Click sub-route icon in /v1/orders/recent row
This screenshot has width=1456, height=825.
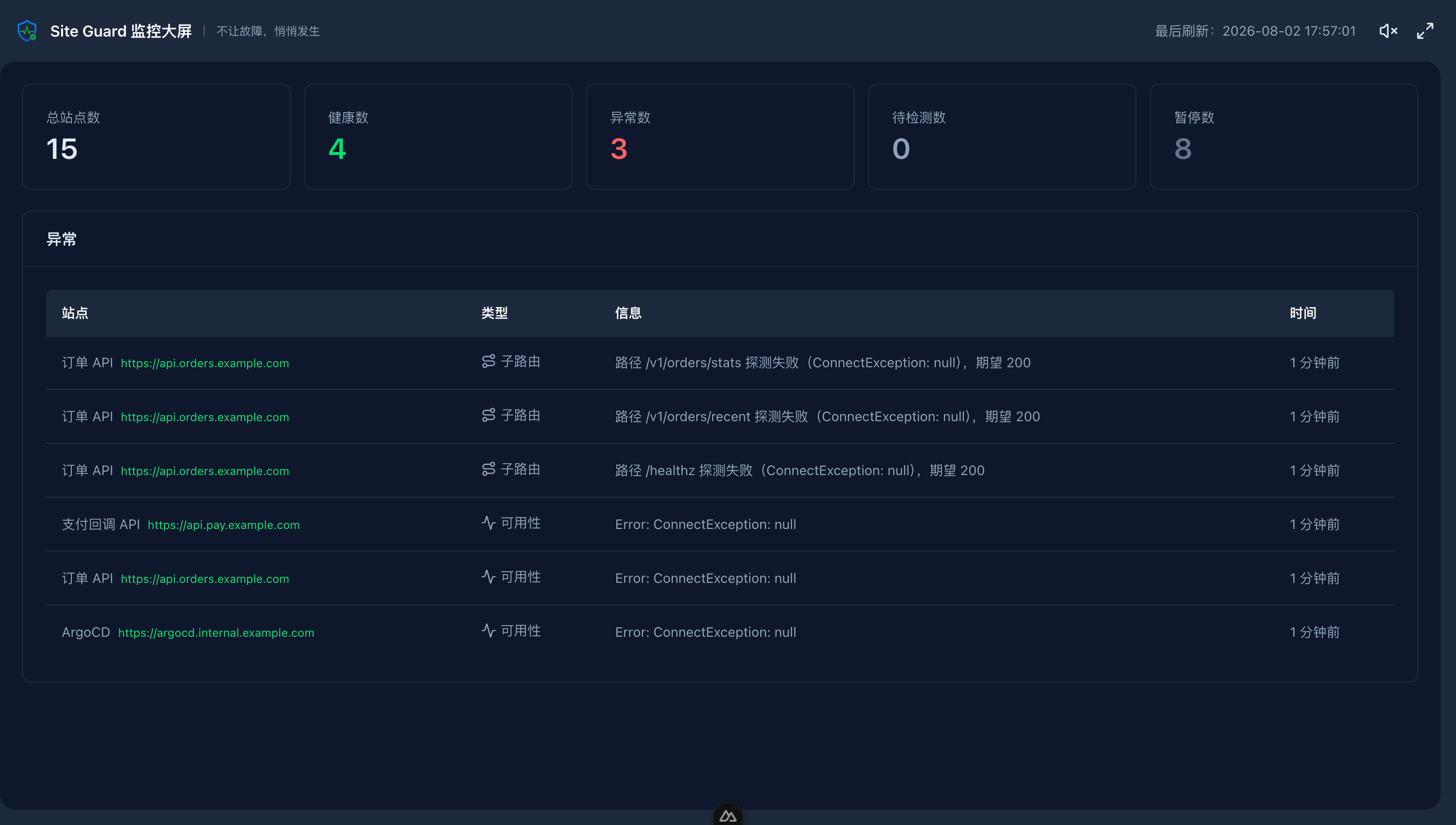(x=488, y=415)
